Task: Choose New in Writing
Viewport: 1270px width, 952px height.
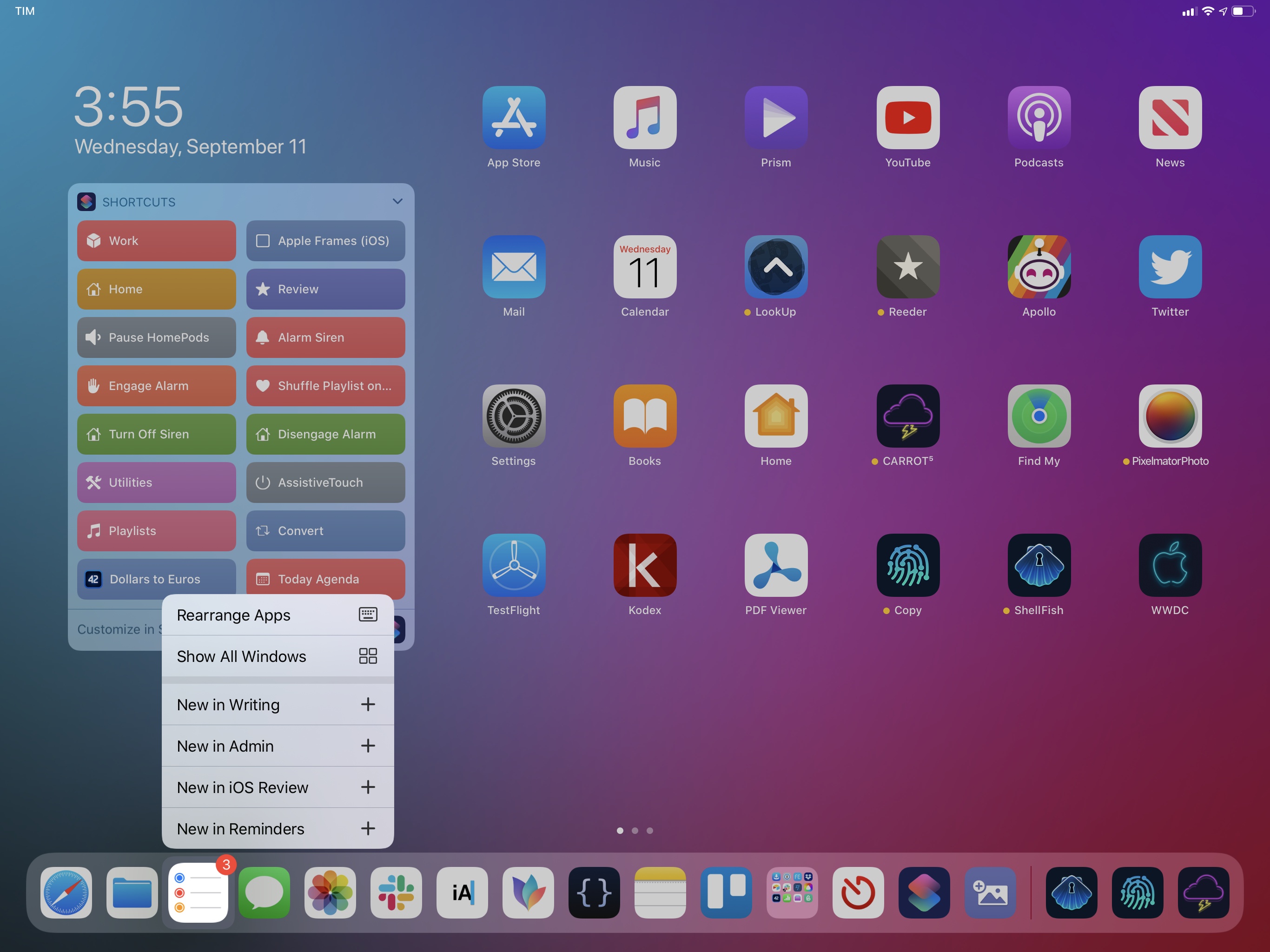Action: [278, 705]
